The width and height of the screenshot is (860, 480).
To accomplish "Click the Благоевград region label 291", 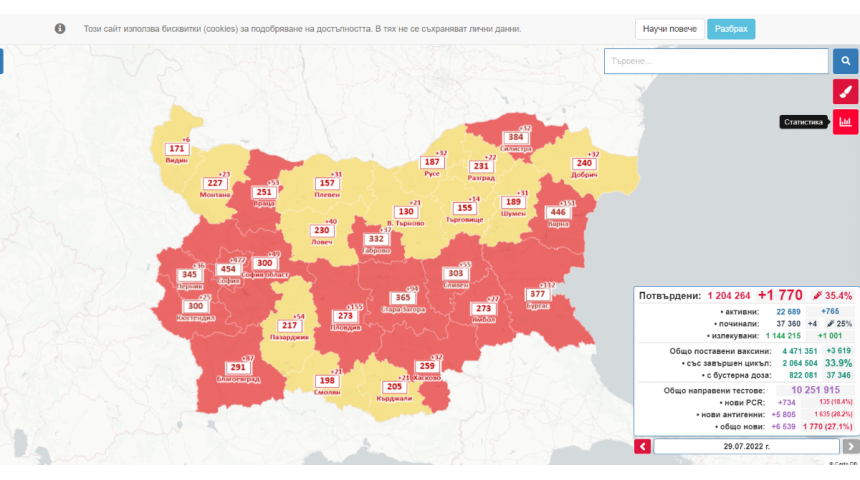I will coord(236,367).
